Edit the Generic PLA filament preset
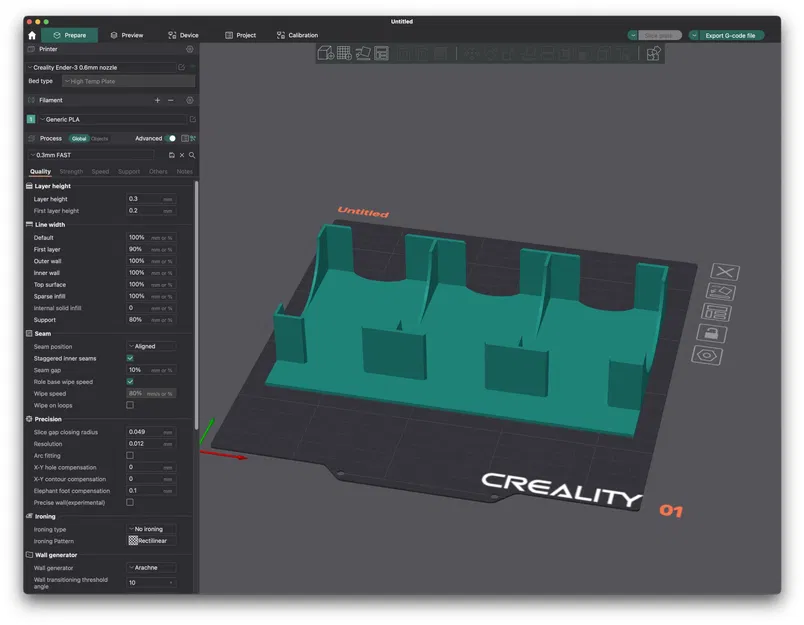This screenshot has height=625, width=804. click(193, 119)
